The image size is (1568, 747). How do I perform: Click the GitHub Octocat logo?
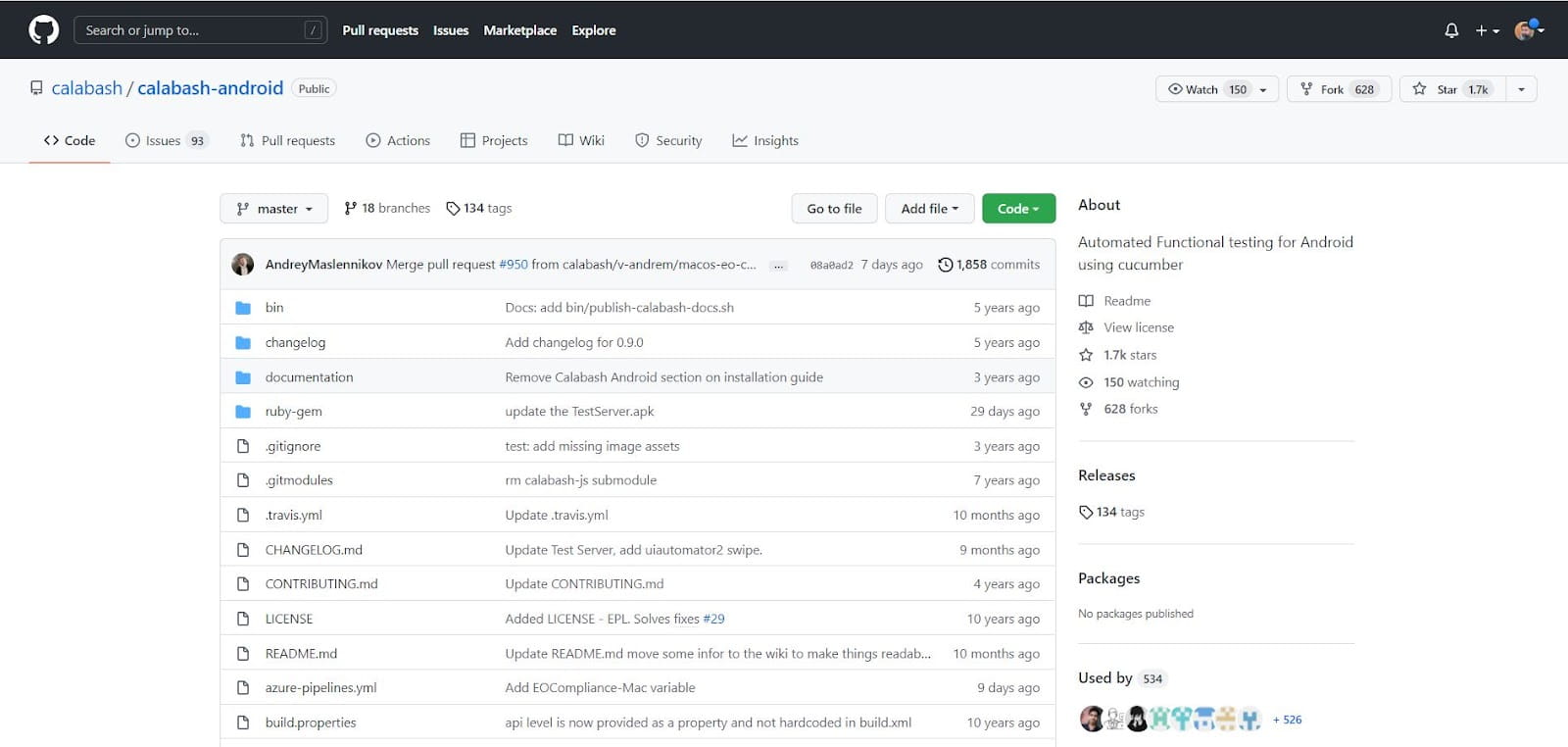[43, 30]
